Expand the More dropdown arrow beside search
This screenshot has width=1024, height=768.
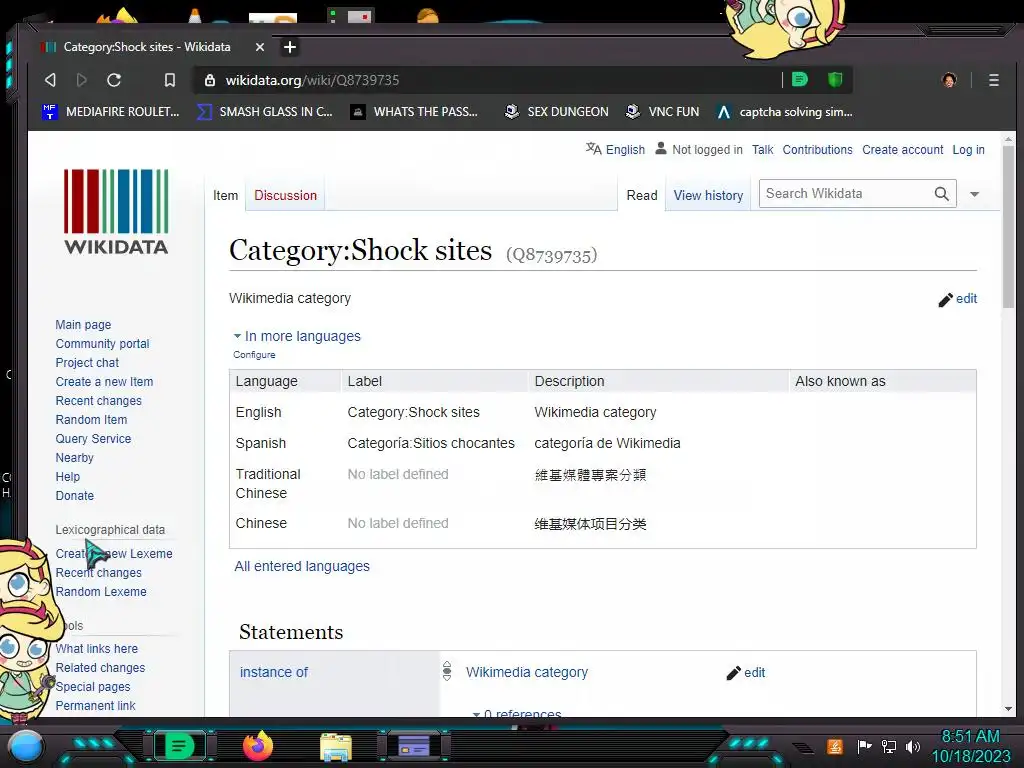[x=974, y=194]
